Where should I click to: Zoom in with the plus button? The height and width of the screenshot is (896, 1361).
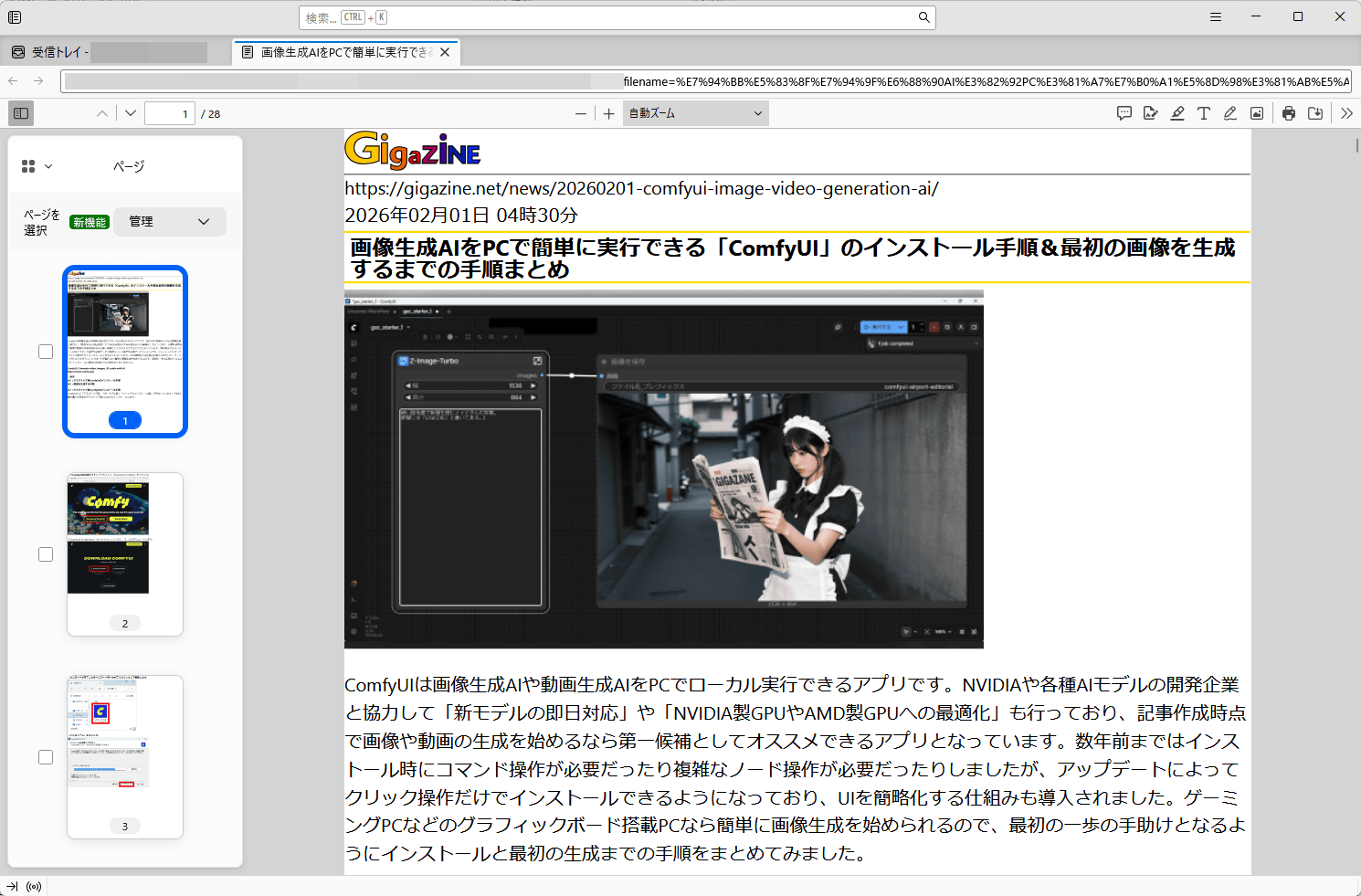click(x=609, y=113)
